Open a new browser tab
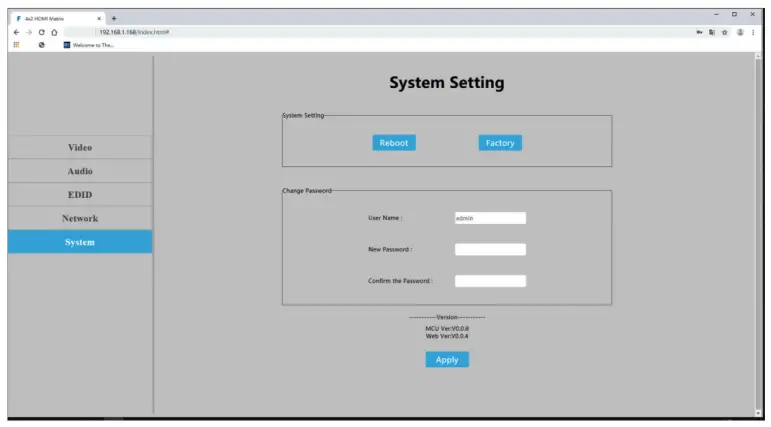This screenshot has width=771, height=427. tap(114, 19)
